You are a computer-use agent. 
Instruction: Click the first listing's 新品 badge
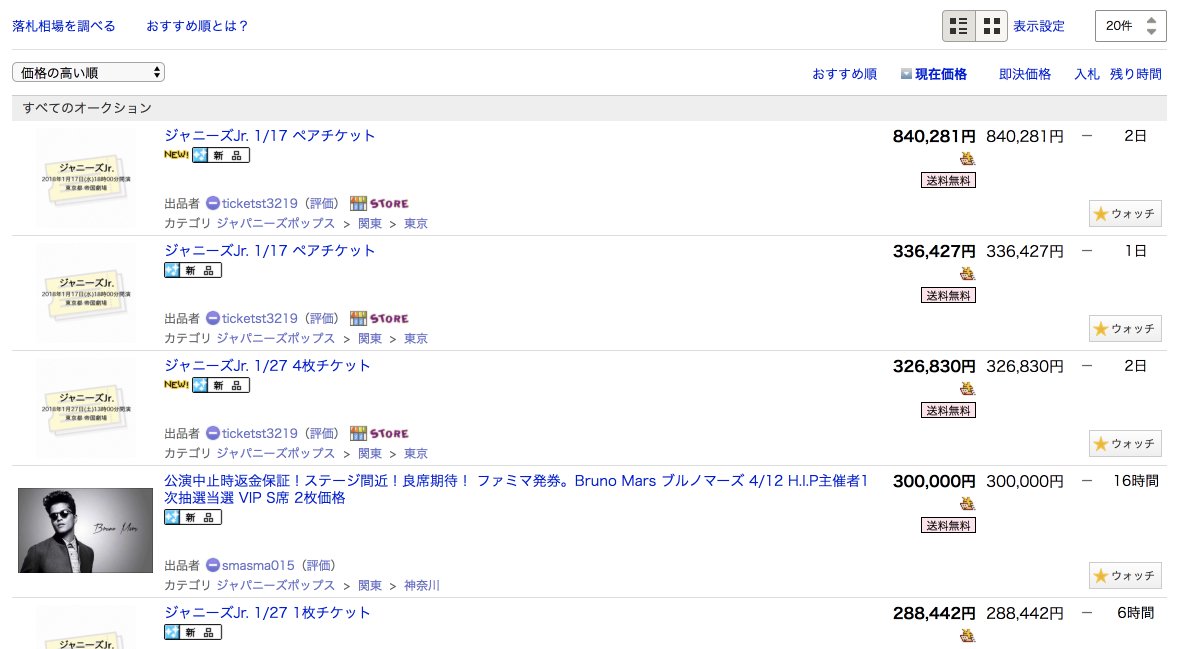(221, 155)
